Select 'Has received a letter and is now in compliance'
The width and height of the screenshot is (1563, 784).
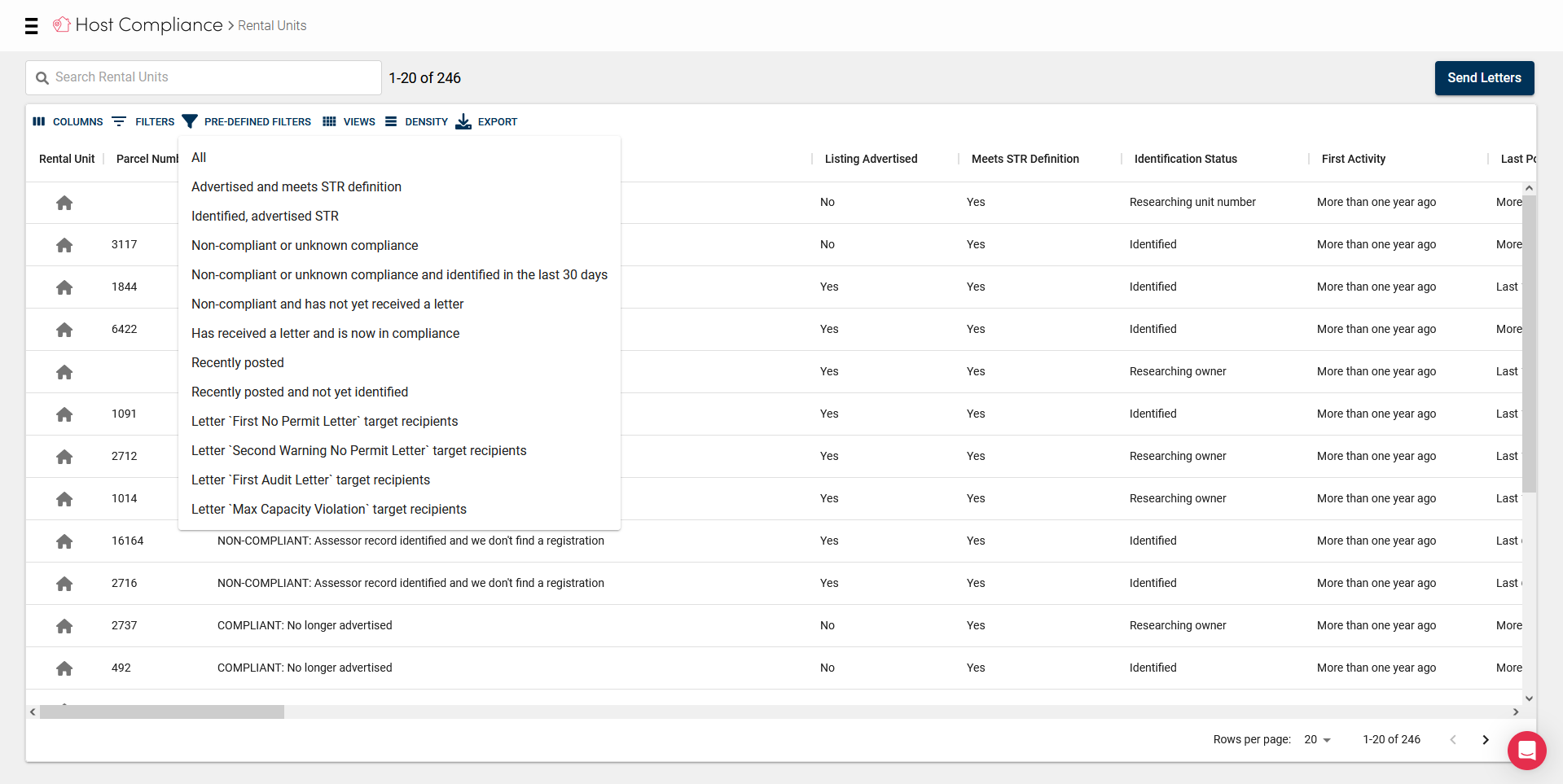pyautogui.click(x=399, y=334)
